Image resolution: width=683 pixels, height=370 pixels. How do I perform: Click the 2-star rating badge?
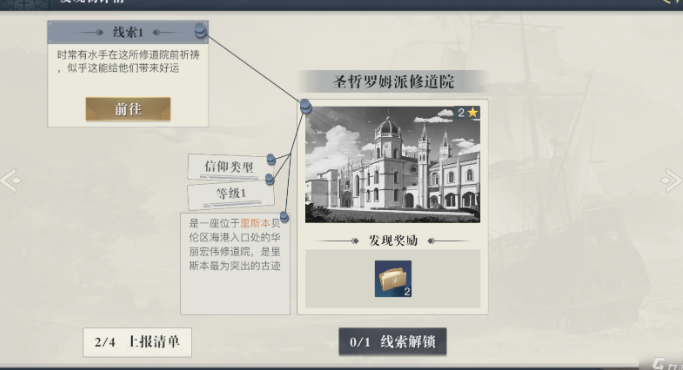467,113
